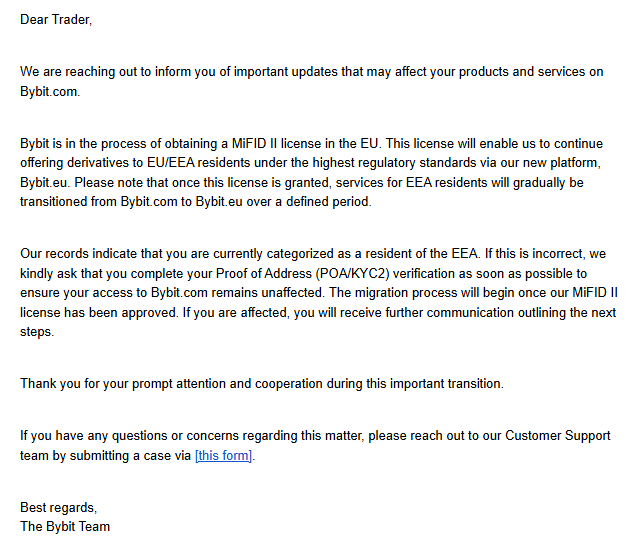This screenshot has width=640, height=545.
Task: Open the "this form" hyperlink
Action: click(224, 456)
